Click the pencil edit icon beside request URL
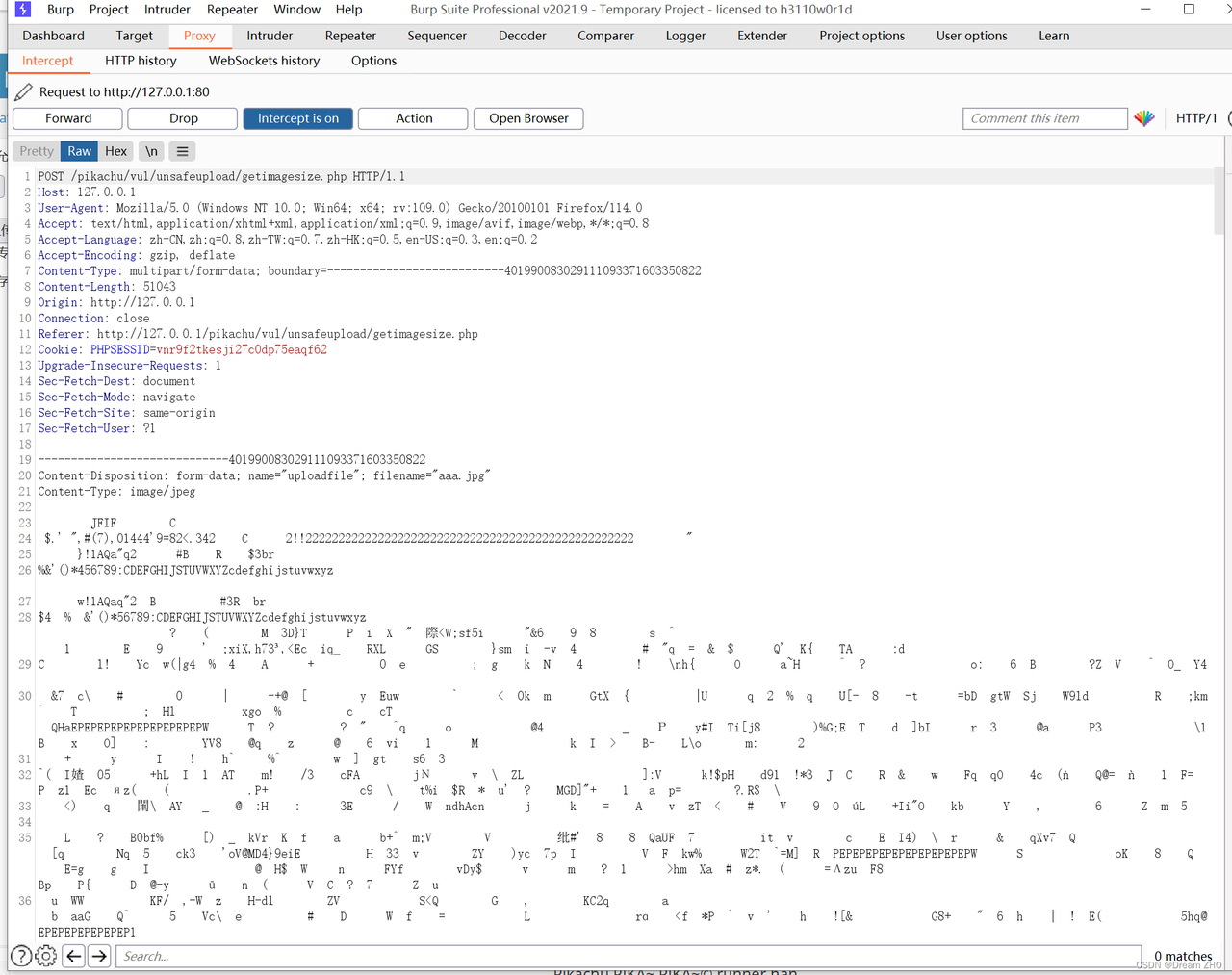Viewport: 1232px width, 975px height. pos(24,92)
